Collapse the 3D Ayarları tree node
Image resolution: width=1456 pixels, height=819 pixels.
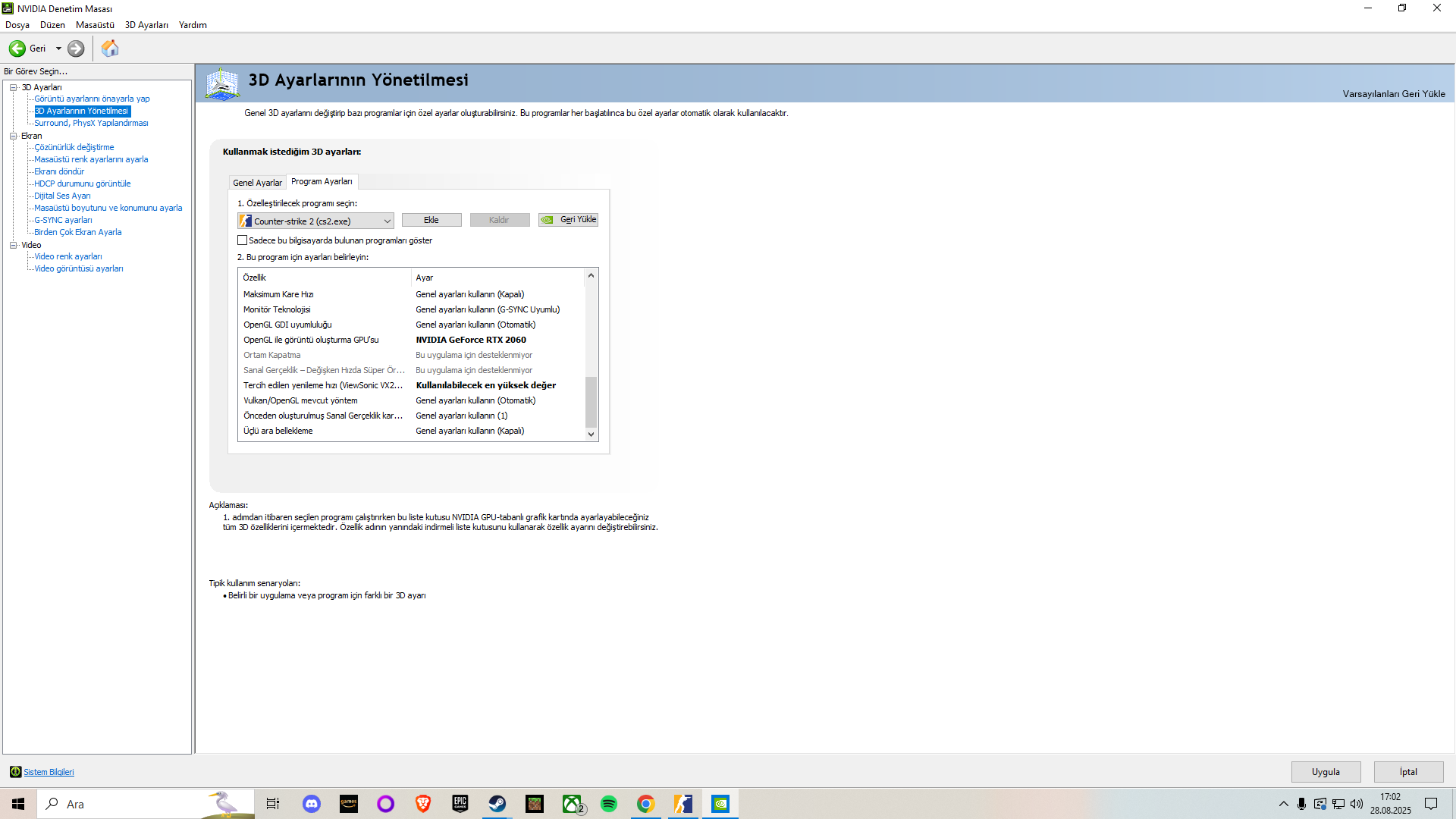coord(13,87)
